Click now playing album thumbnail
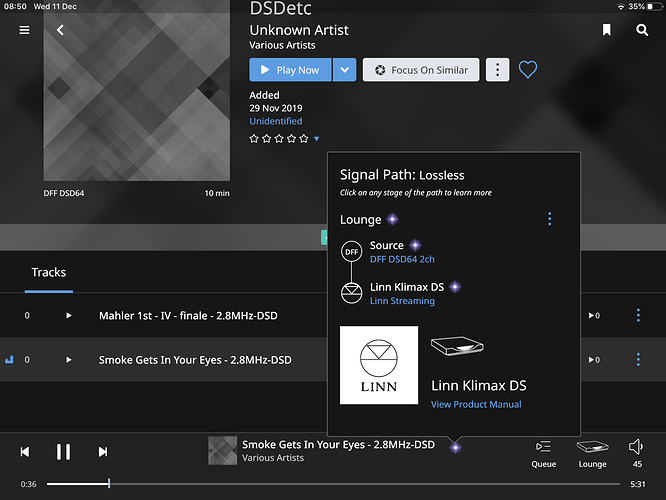Image resolution: width=666 pixels, height=500 pixels. [223, 450]
